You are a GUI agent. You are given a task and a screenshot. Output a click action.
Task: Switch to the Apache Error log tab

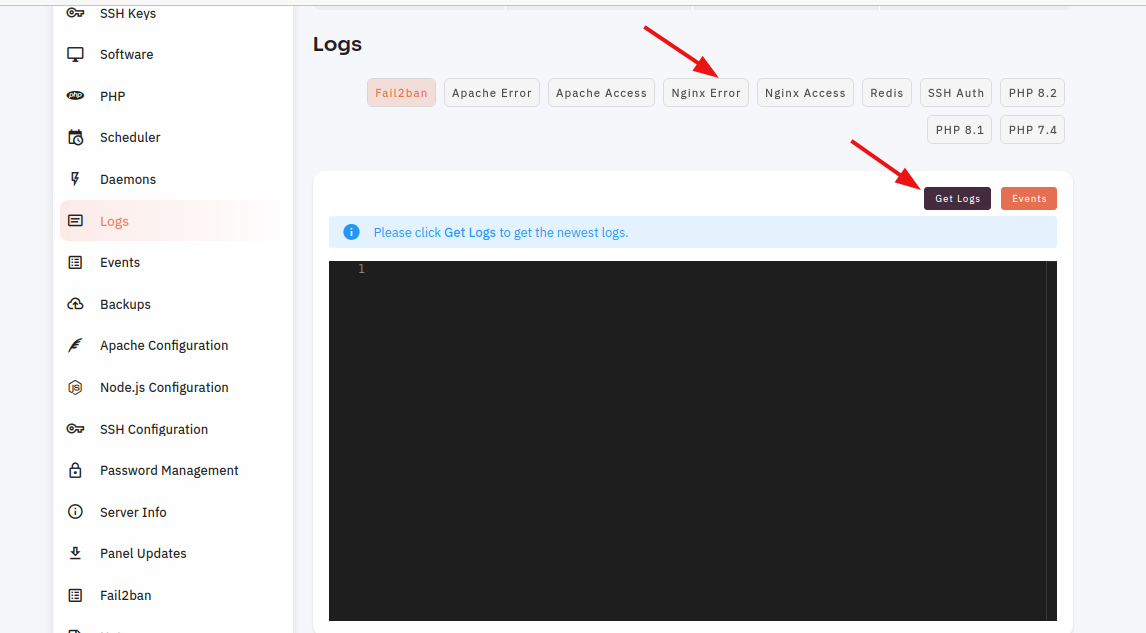[492, 93]
